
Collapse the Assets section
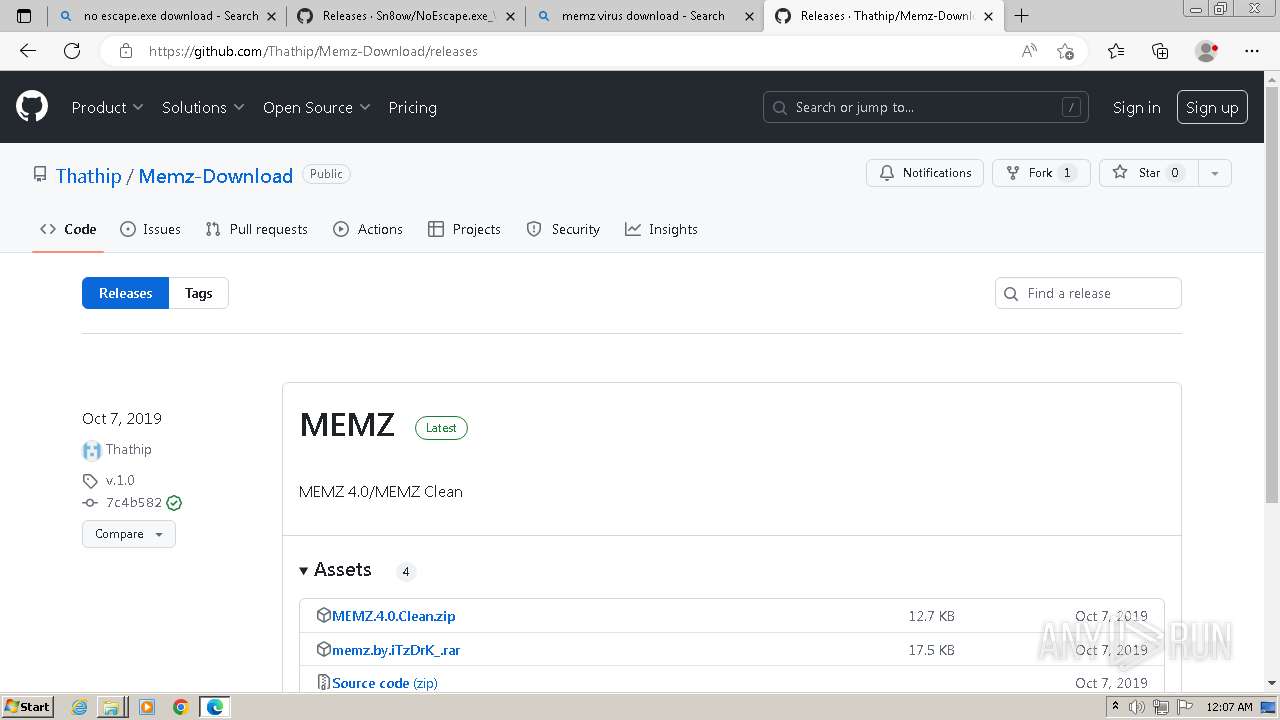pos(335,570)
